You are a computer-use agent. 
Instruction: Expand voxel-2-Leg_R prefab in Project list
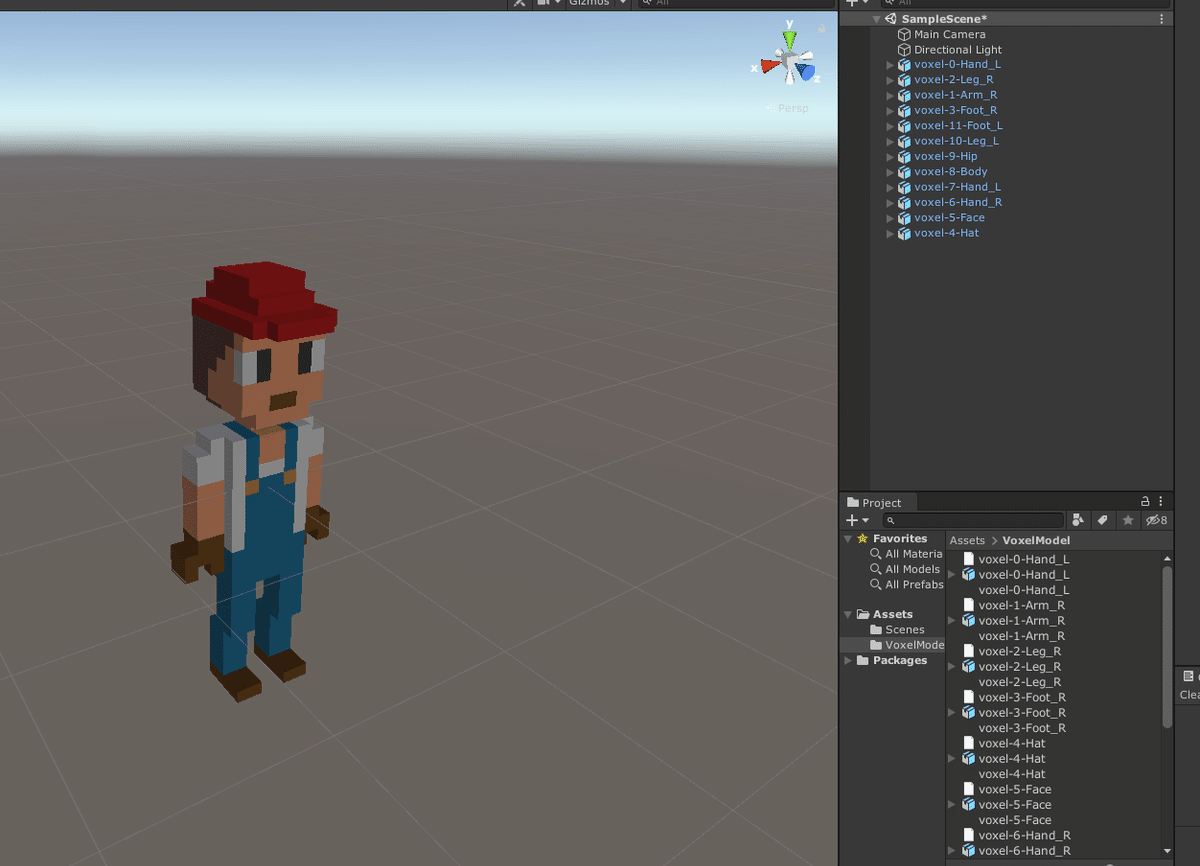(952, 667)
